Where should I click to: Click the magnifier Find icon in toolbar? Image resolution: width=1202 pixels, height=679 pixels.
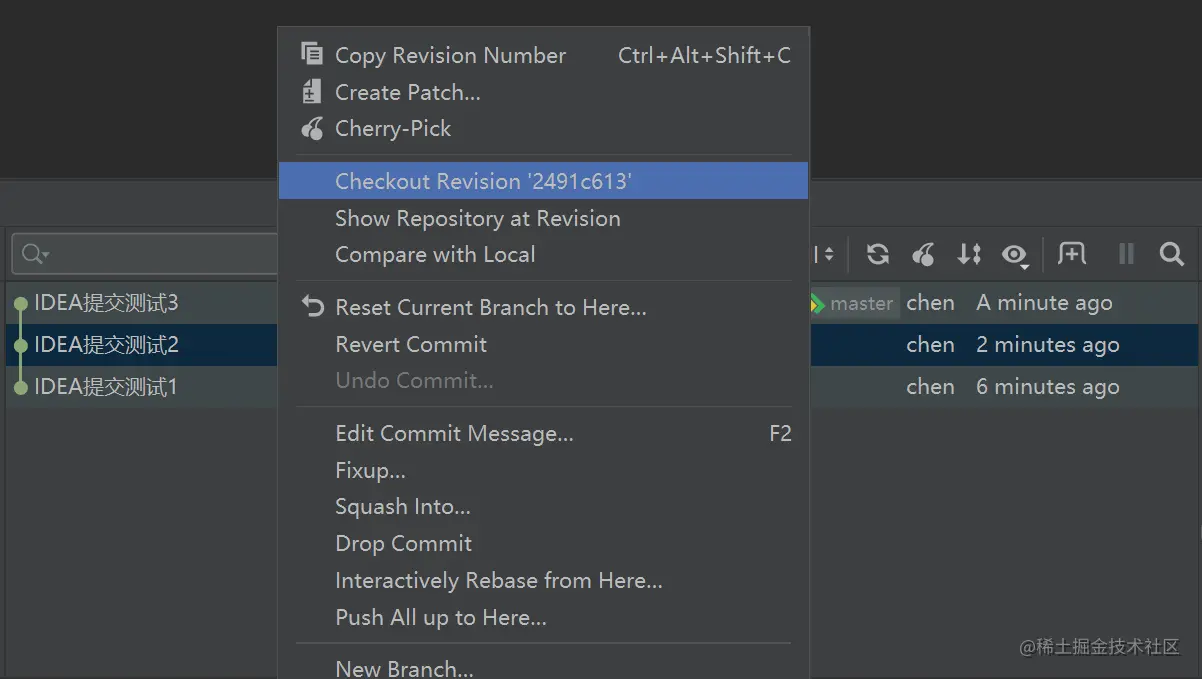click(x=1171, y=254)
